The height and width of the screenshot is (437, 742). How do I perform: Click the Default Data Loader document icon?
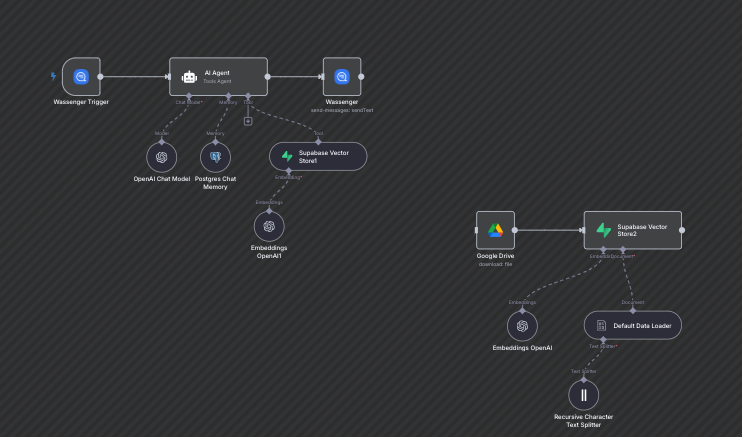(x=601, y=325)
